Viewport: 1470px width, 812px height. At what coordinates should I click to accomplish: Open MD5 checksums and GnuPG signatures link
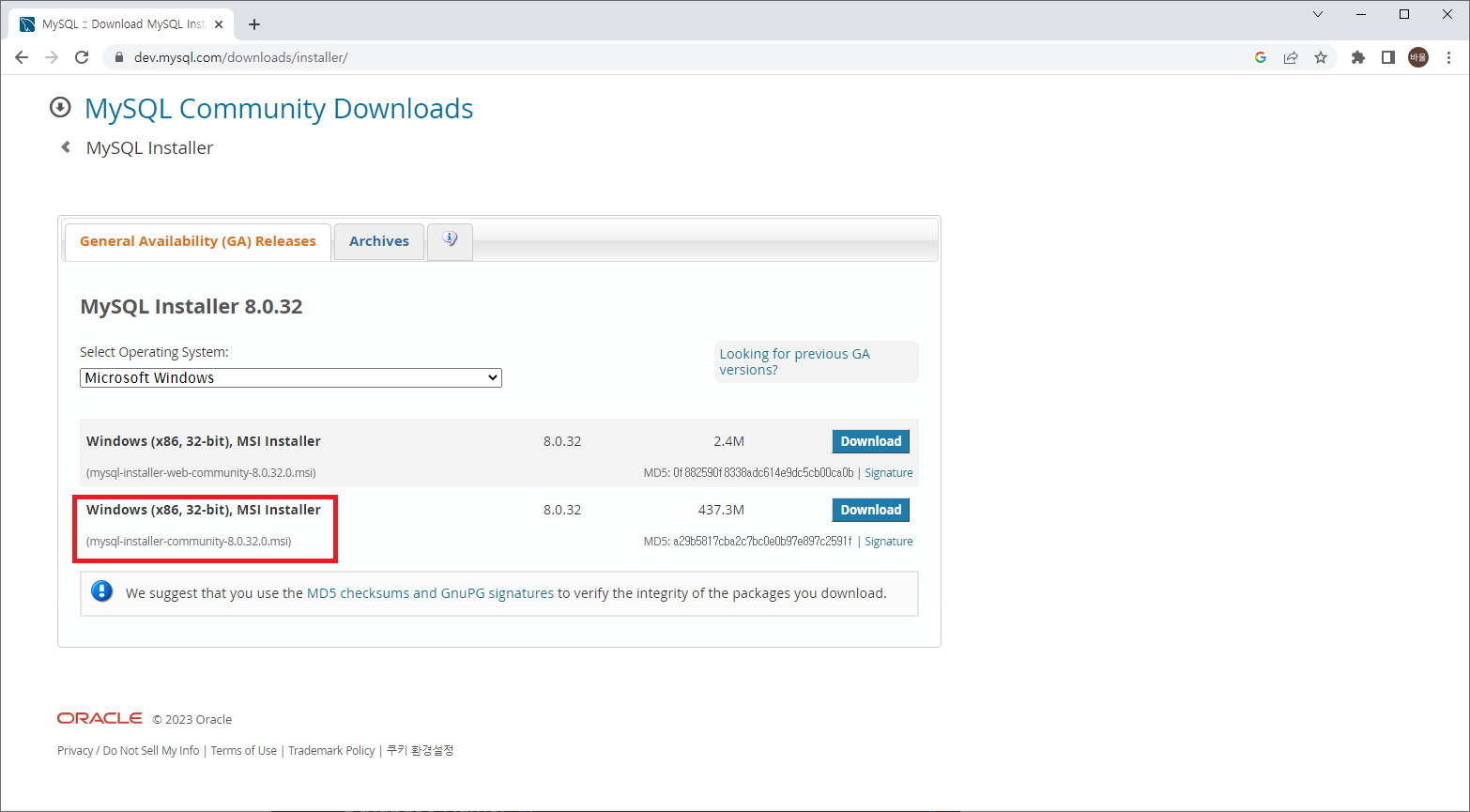[430, 593]
